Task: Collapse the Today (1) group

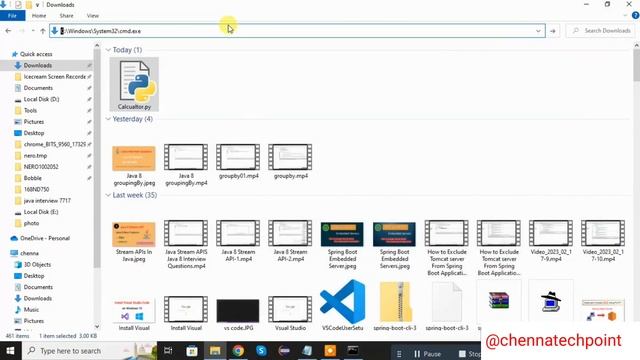Action: point(108,50)
